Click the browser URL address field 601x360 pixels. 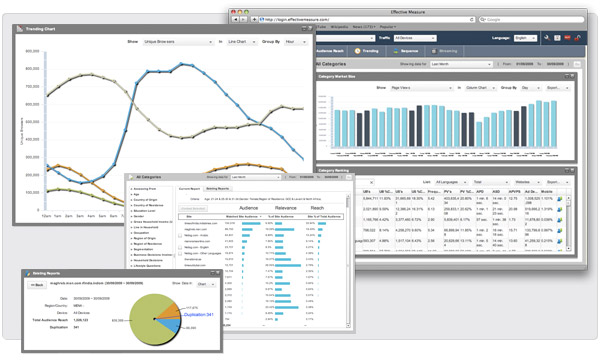coord(367,19)
